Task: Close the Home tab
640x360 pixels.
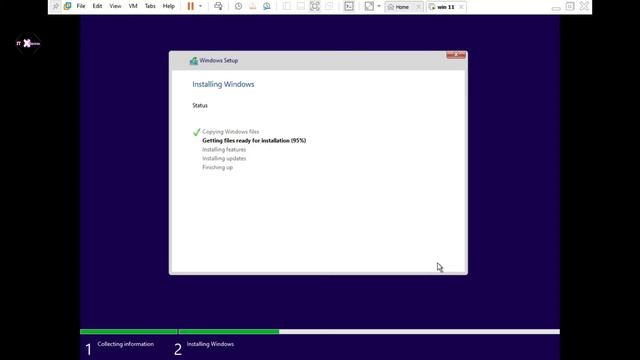Action: click(x=418, y=7)
